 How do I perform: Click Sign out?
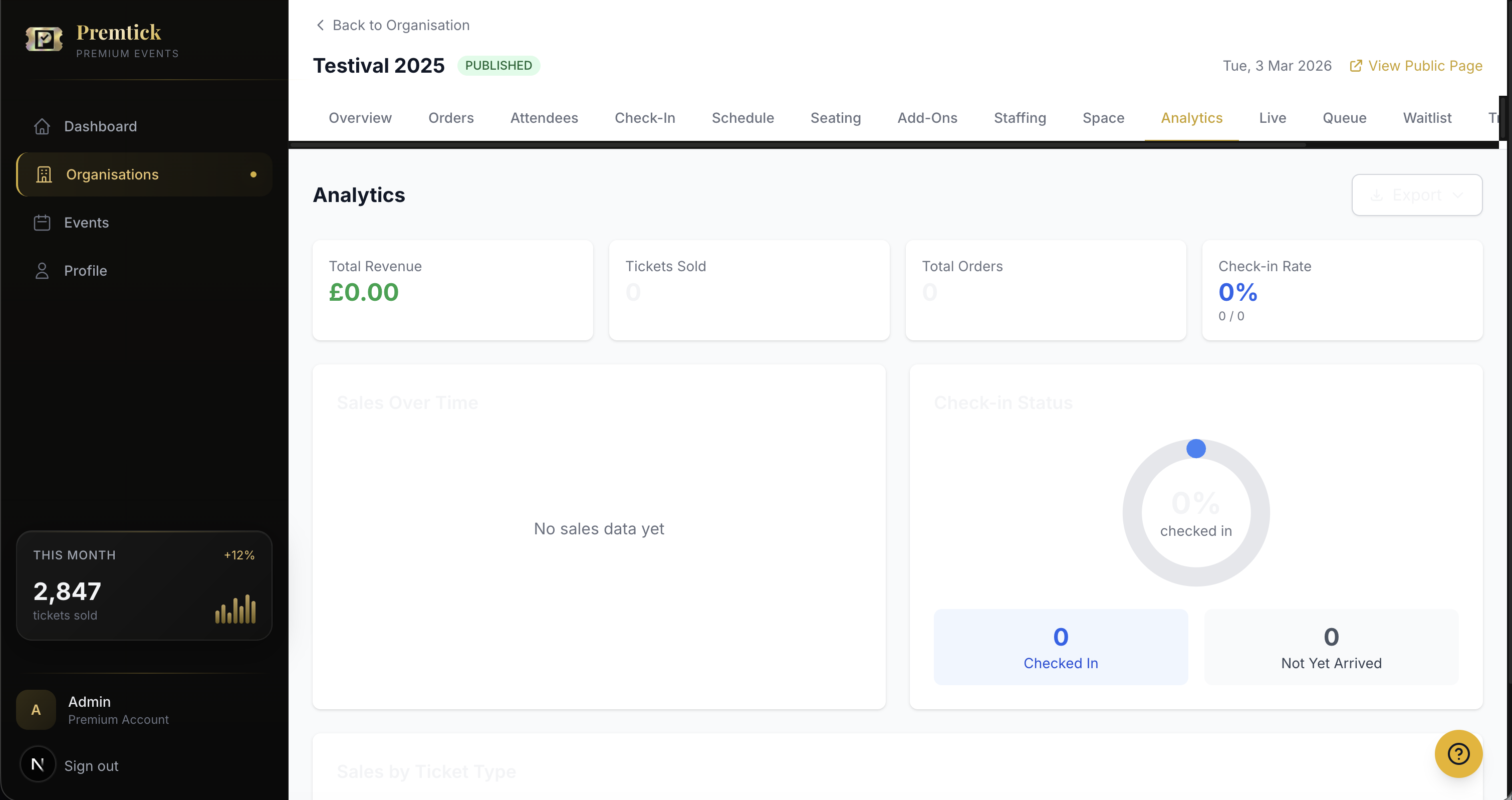coord(91,765)
